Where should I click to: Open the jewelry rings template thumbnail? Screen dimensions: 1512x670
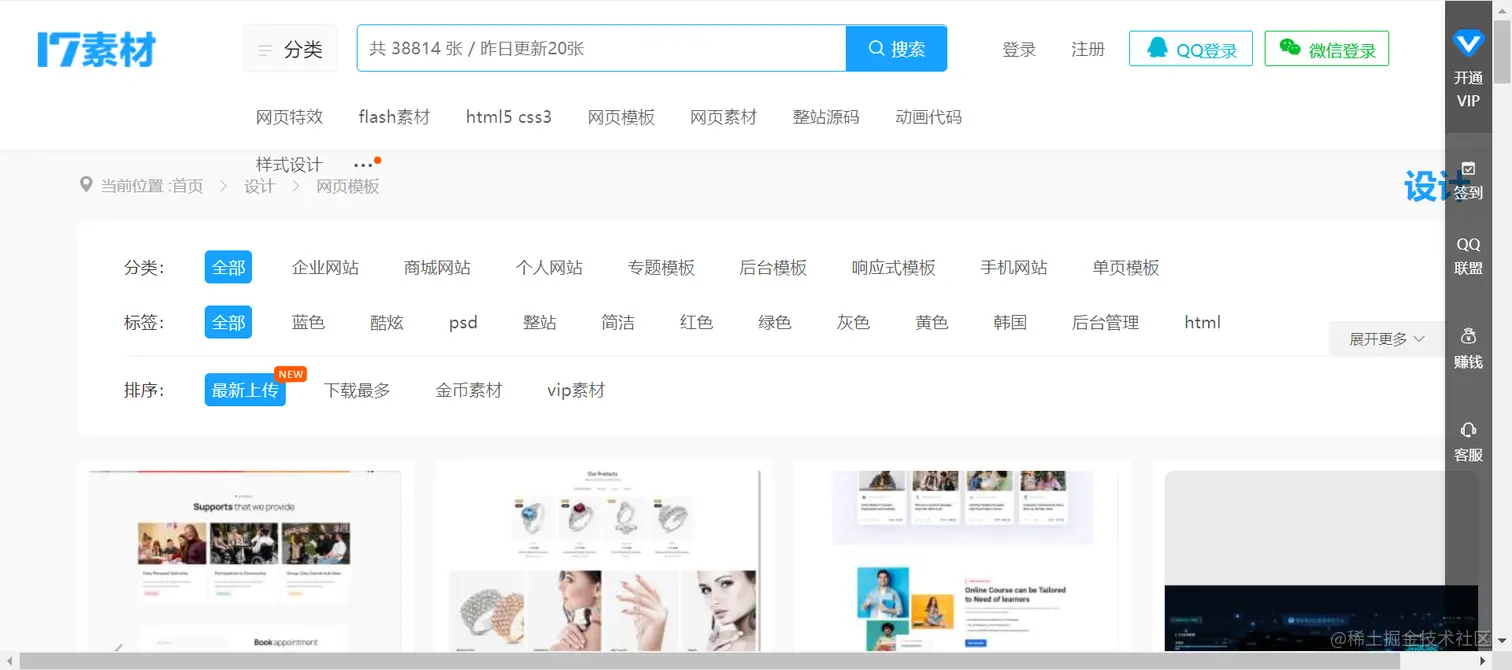click(603, 560)
